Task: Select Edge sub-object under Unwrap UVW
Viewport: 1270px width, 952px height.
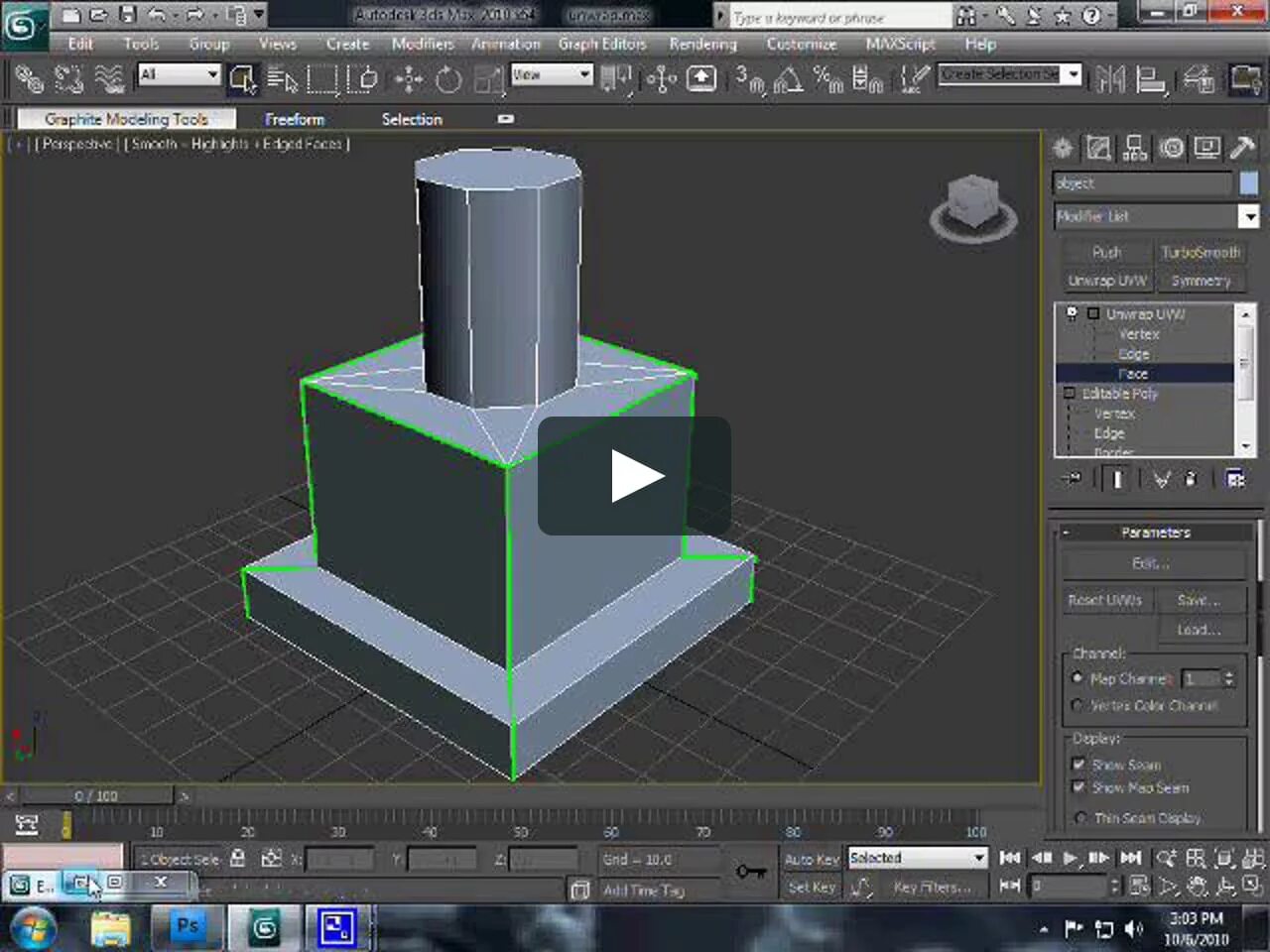Action: (1133, 354)
